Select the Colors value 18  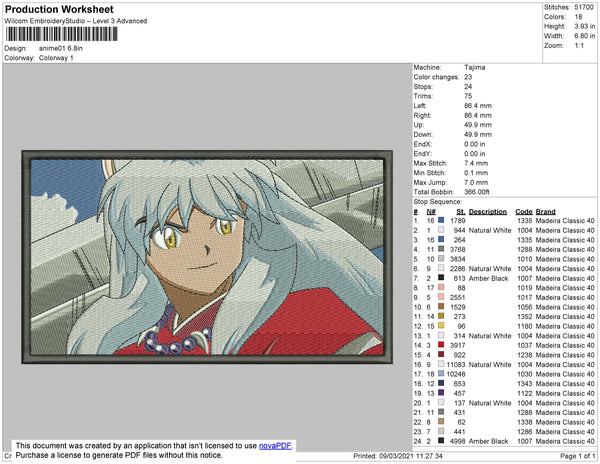(x=578, y=17)
